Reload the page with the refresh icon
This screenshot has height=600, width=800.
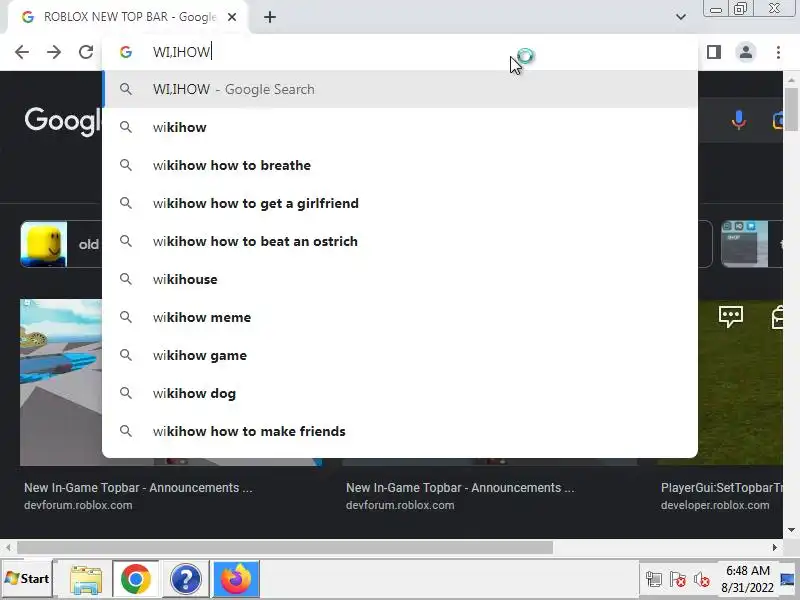[x=86, y=52]
